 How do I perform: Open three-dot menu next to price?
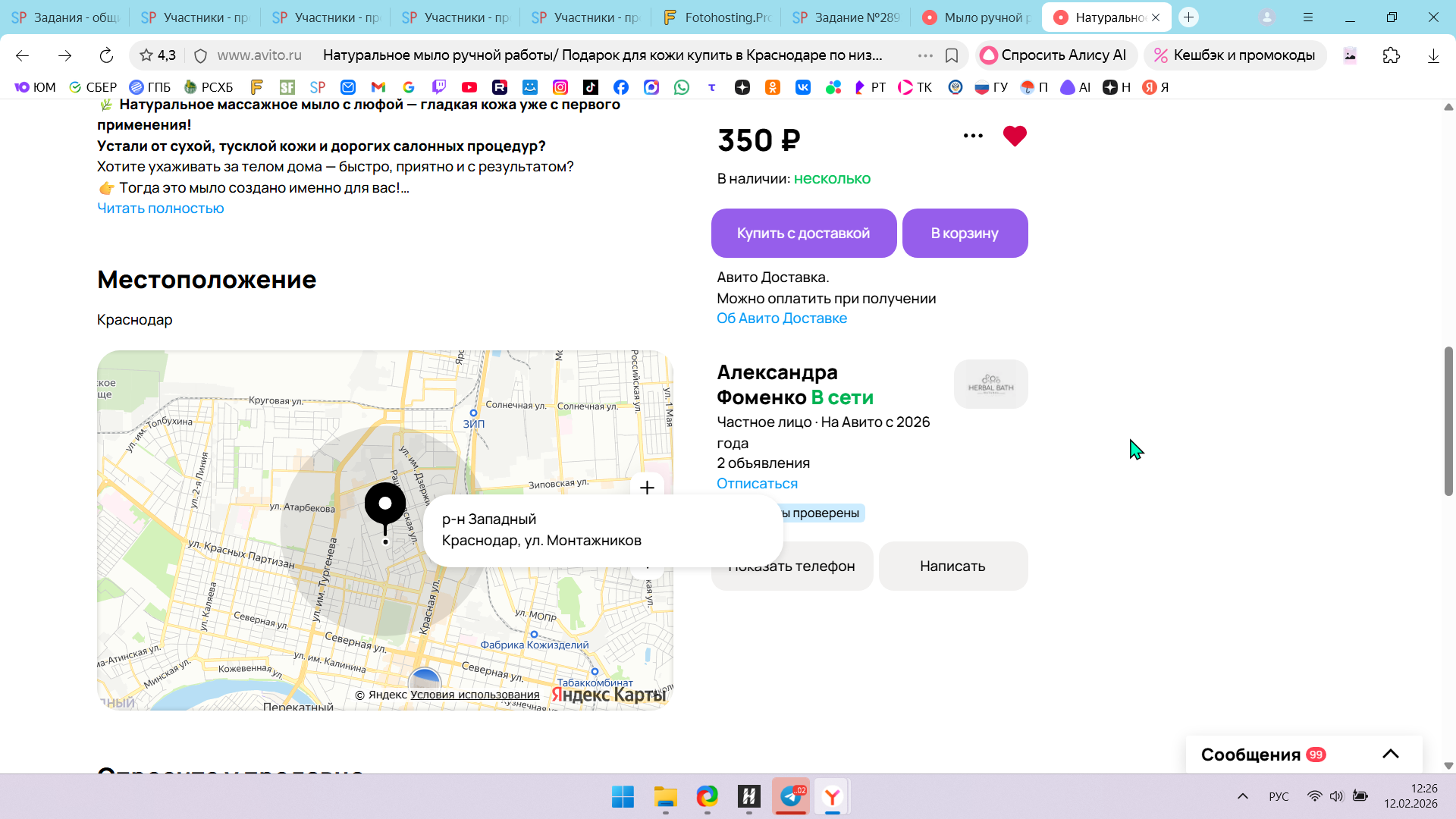973,136
